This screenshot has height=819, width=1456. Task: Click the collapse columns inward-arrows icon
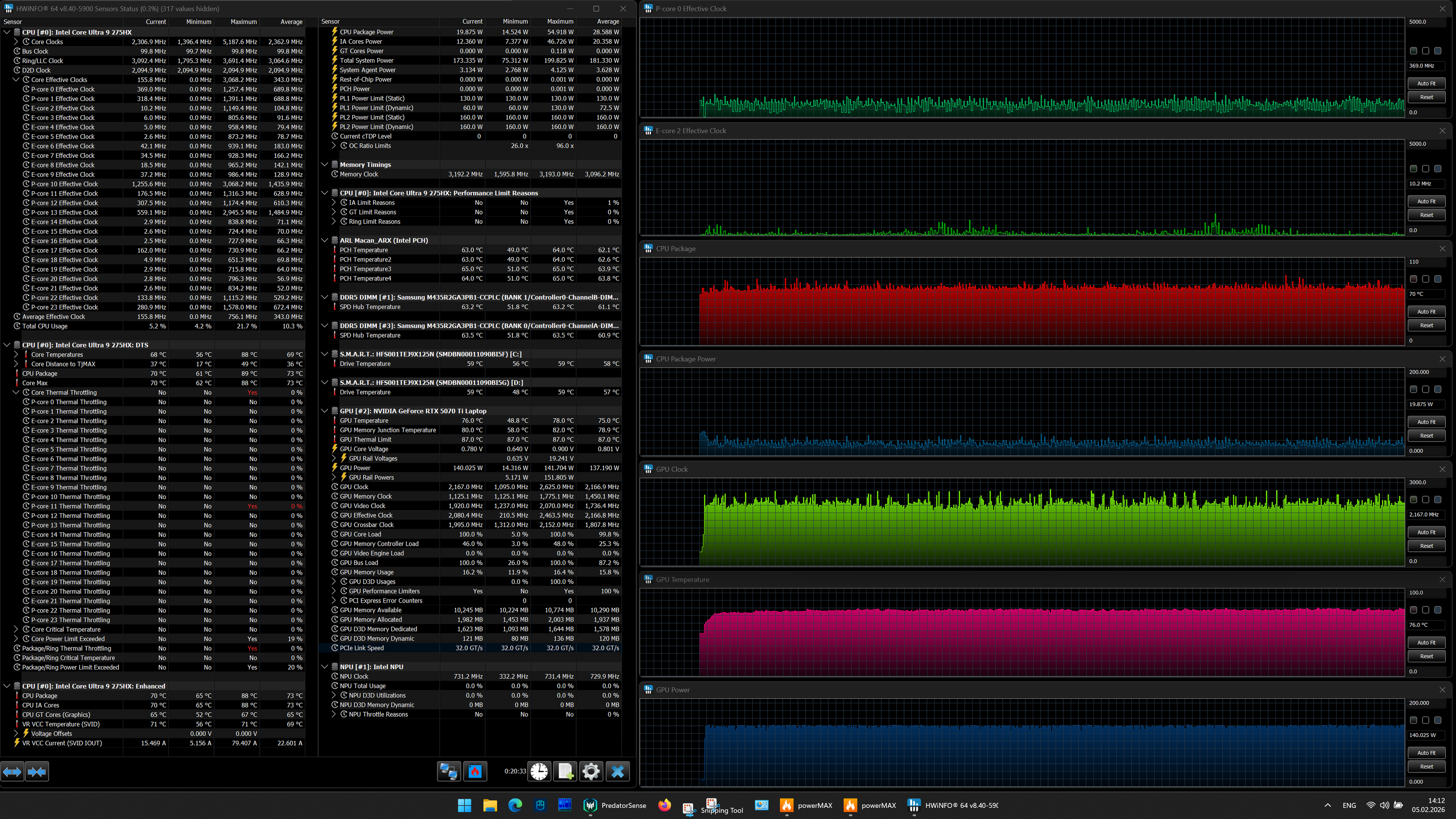[37, 771]
